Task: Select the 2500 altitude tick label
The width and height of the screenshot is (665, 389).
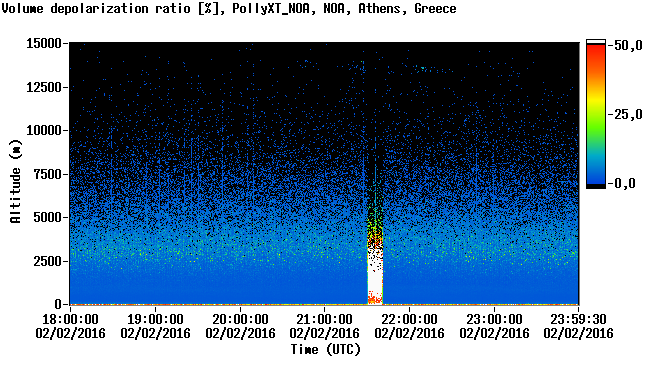Action: [x=47, y=261]
